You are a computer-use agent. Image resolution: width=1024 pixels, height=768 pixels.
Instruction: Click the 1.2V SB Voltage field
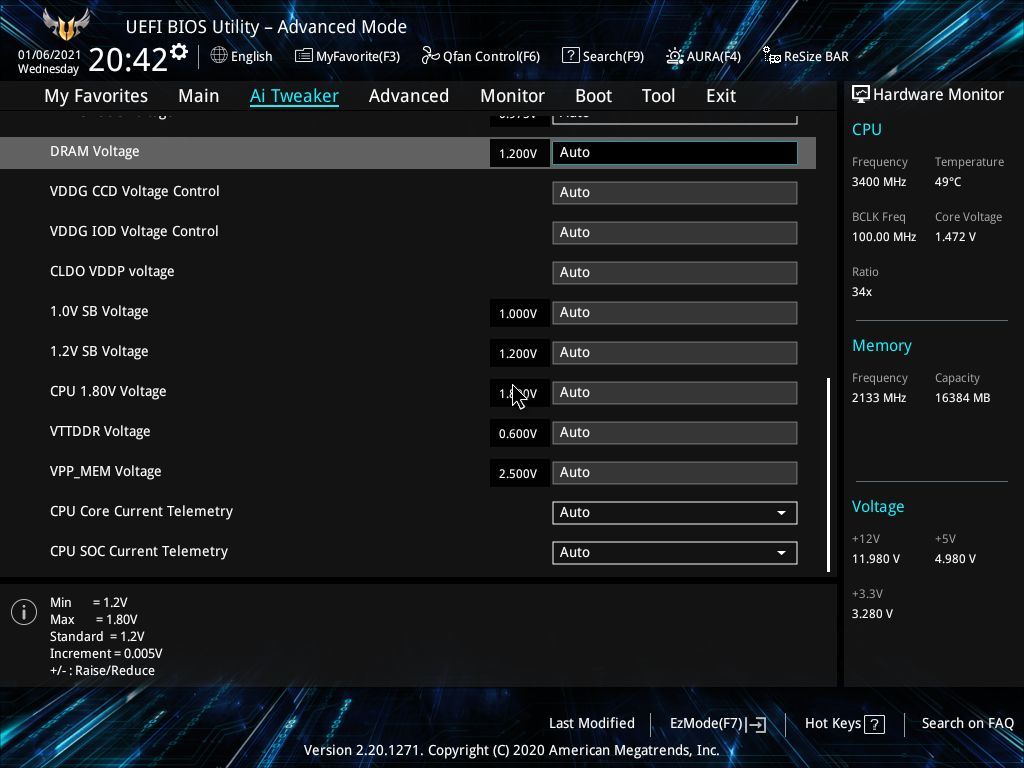675,353
